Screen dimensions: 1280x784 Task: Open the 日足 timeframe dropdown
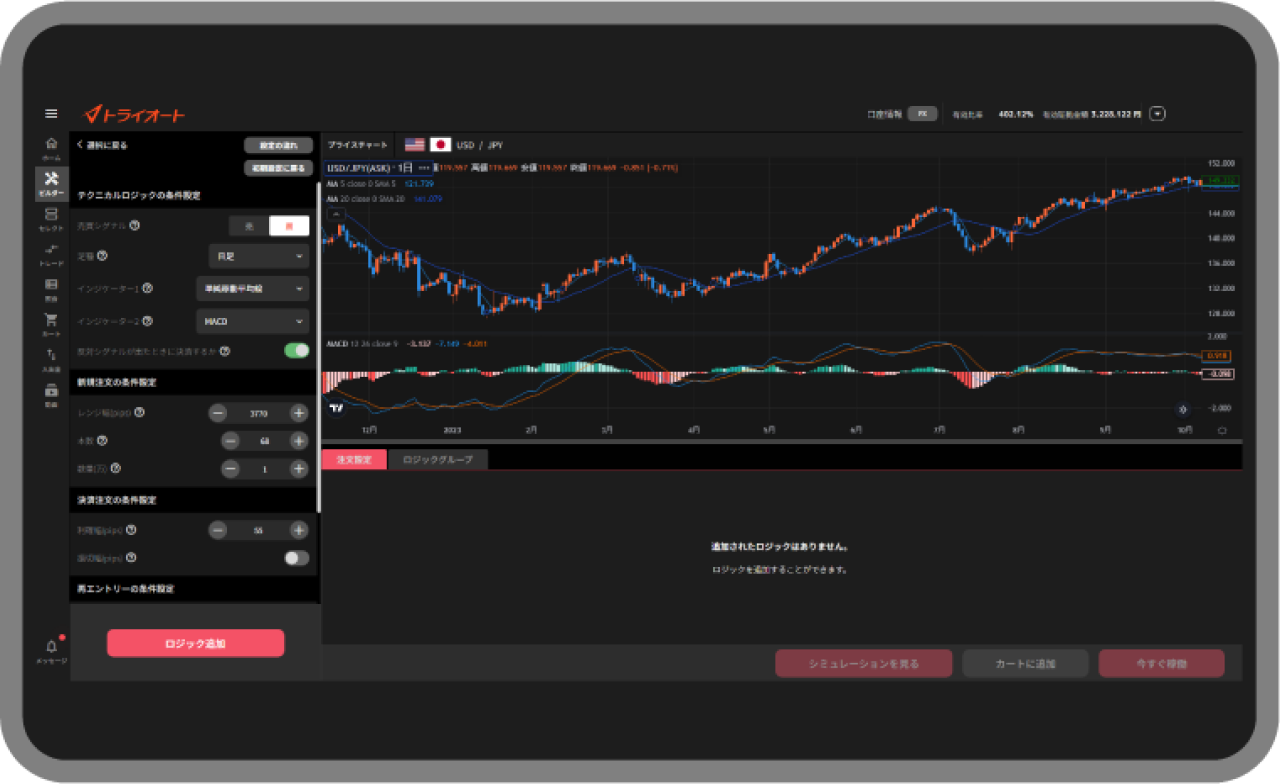coord(259,257)
